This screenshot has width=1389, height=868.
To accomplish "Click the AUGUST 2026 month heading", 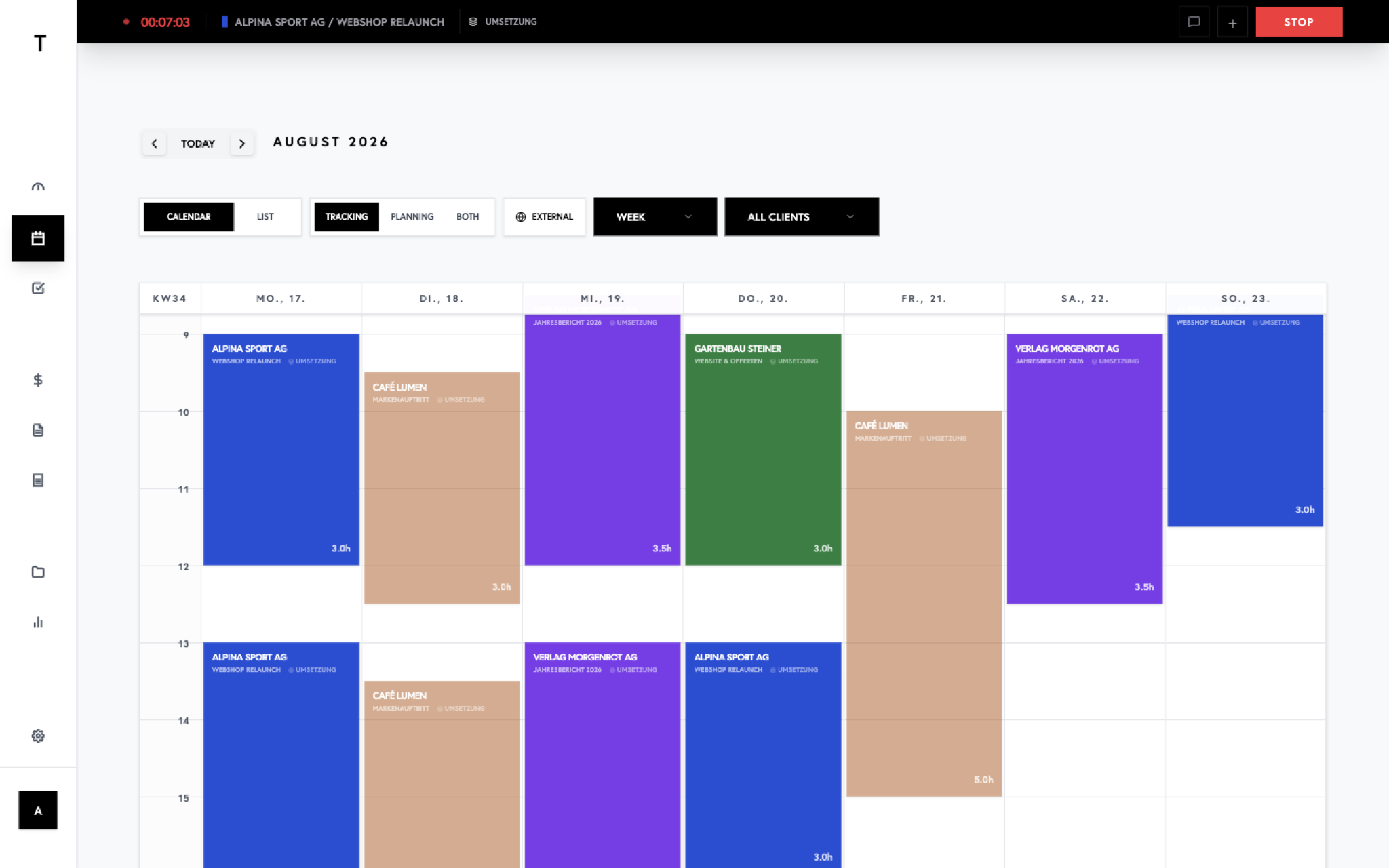I will pos(330,142).
